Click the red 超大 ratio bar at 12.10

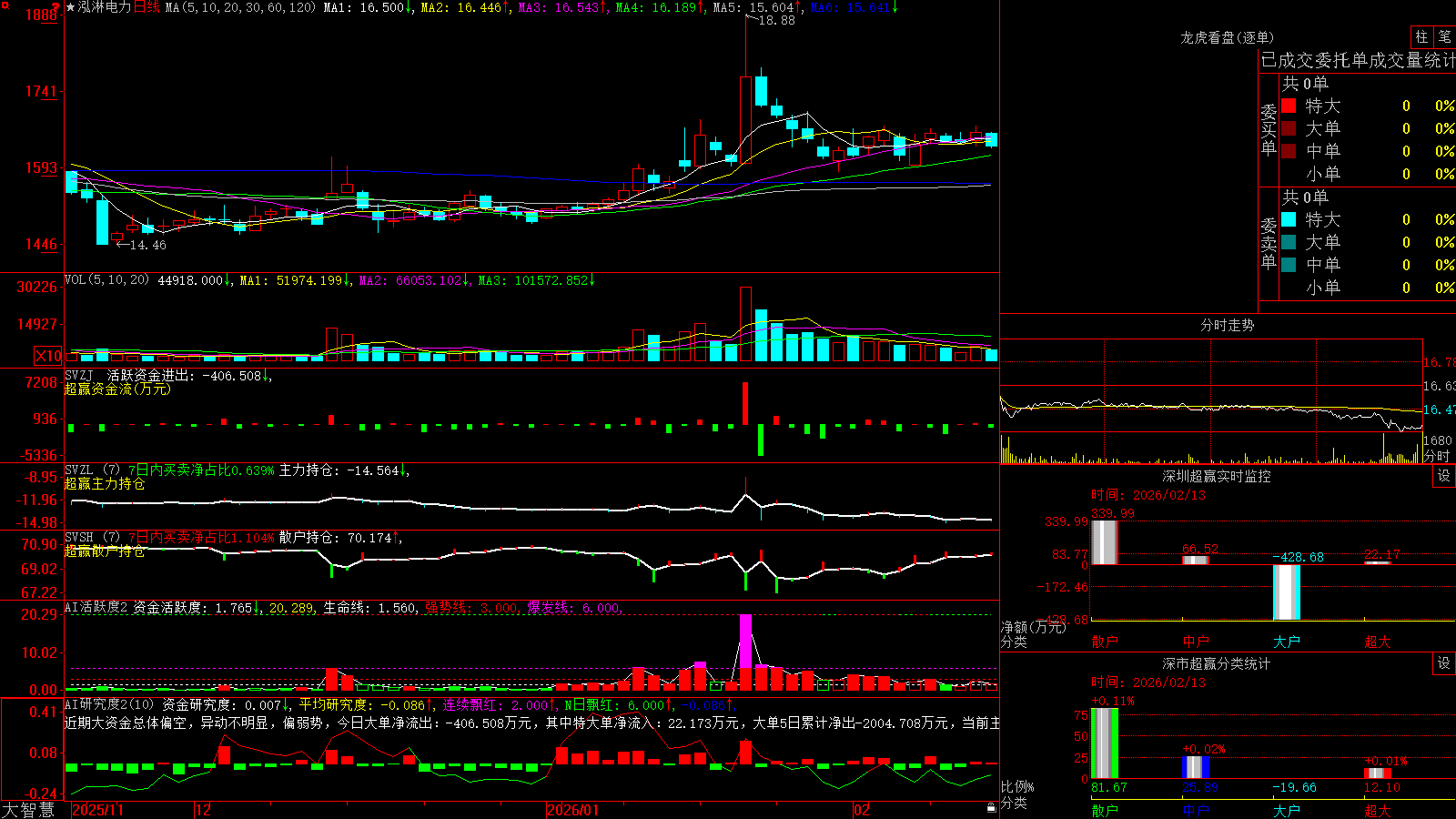[x=1377, y=773]
